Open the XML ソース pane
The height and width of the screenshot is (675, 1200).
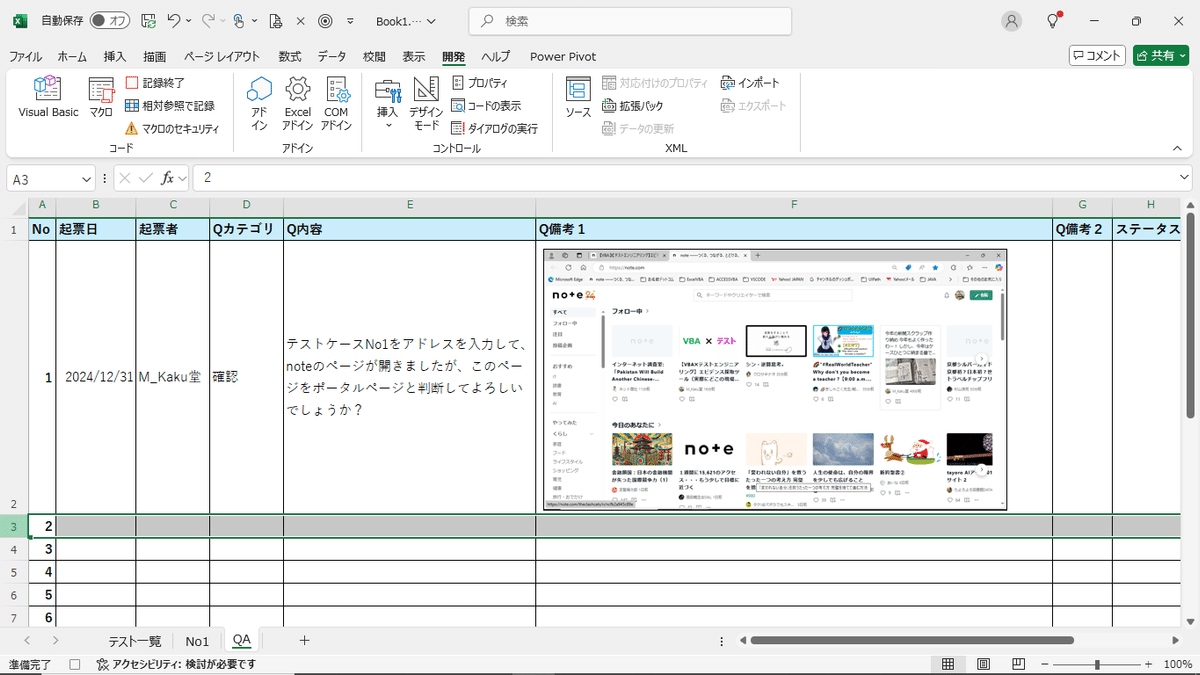pyautogui.click(x=578, y=98)
